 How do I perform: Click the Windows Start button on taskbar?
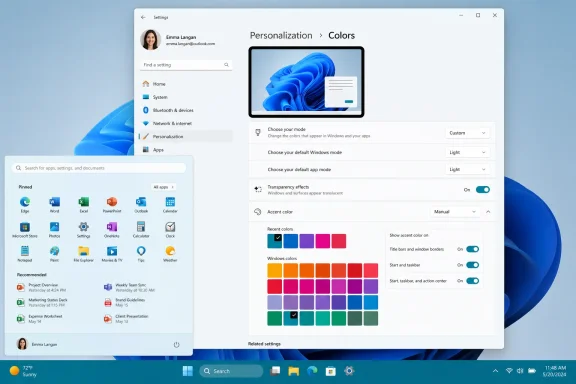pos(188,371)
